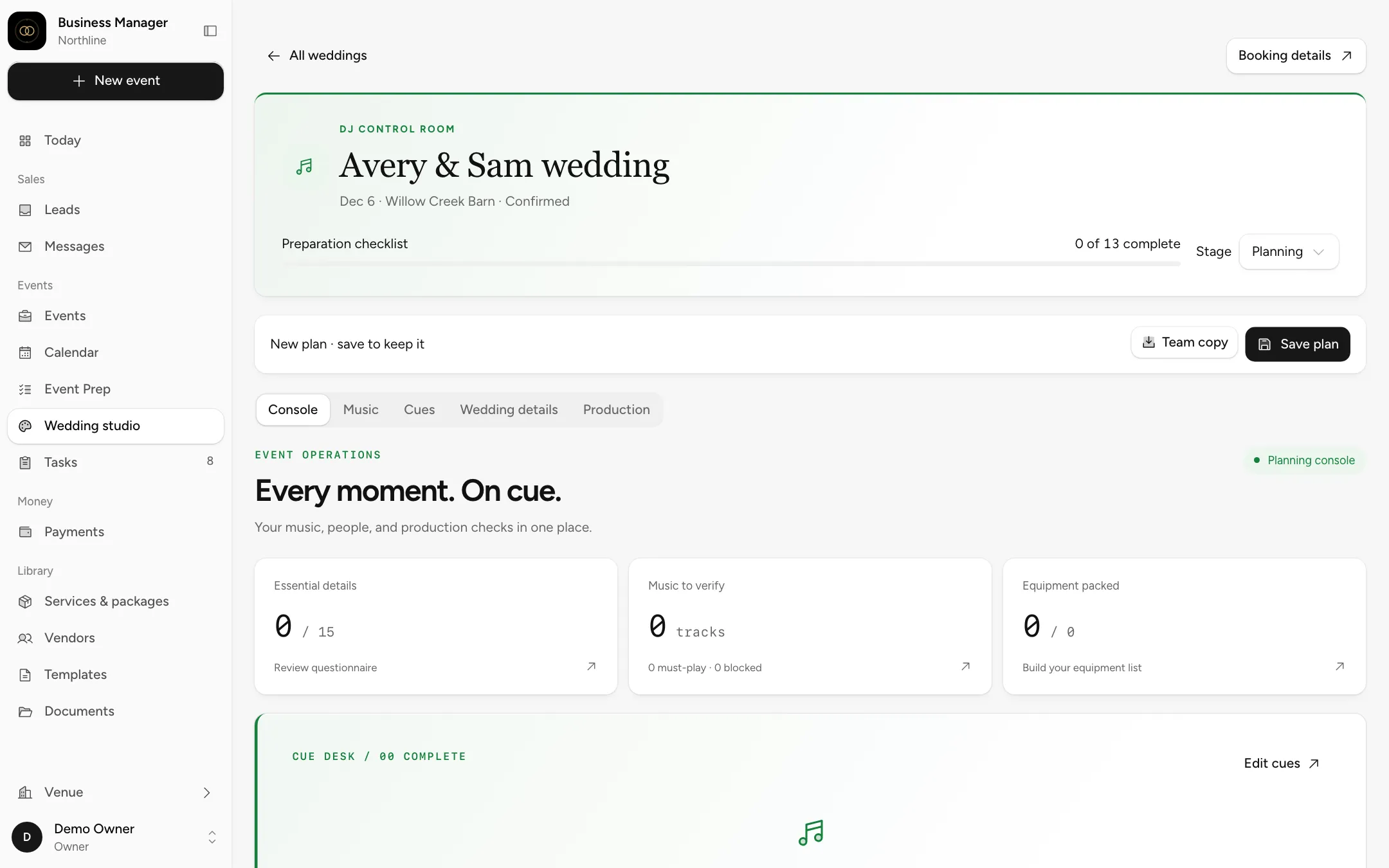Open Today dashboard grid icon

click(x=25, y=141)
